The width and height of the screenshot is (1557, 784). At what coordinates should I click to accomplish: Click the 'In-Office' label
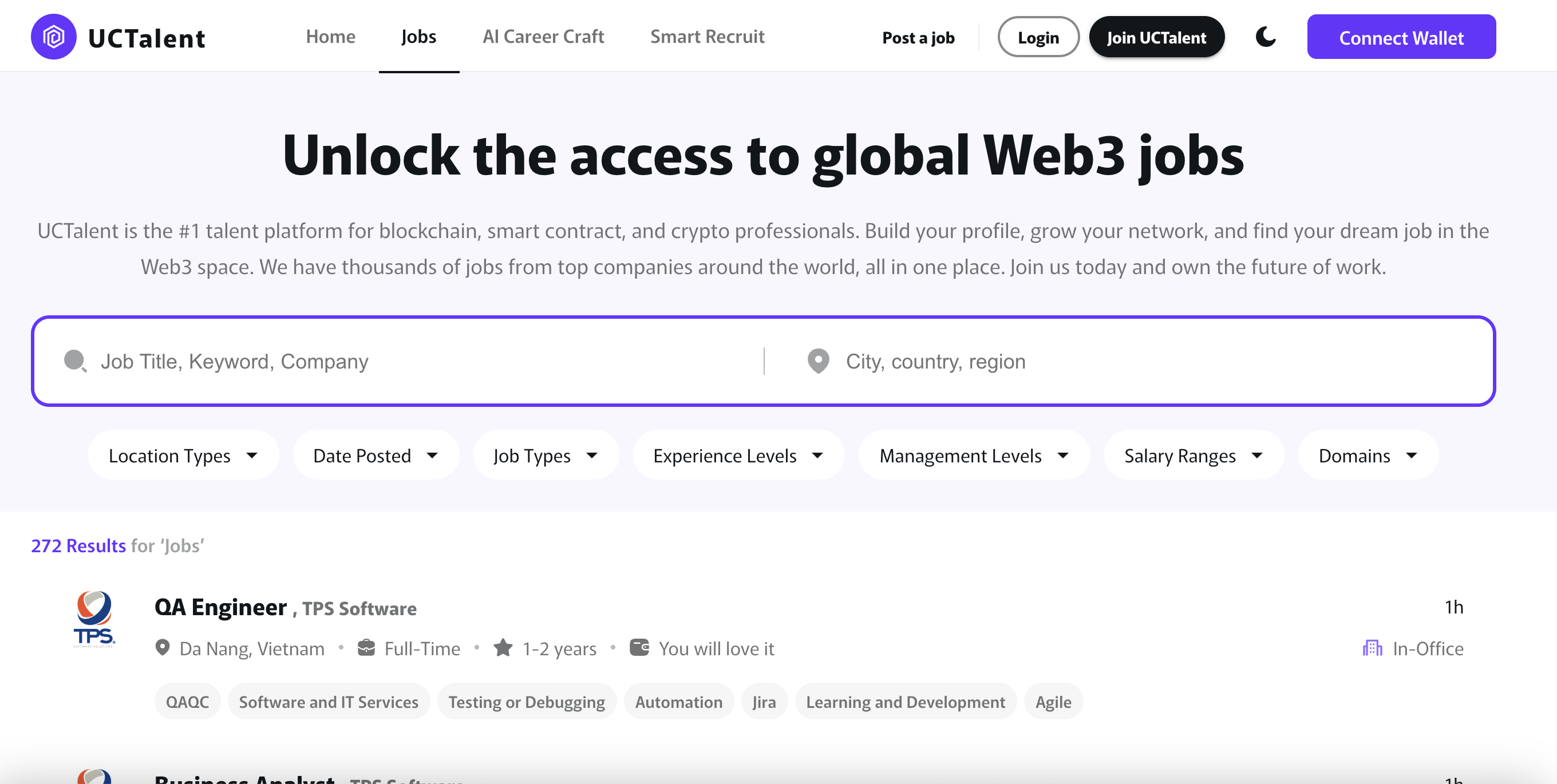pyautogui.click(x=1428, y=648)
